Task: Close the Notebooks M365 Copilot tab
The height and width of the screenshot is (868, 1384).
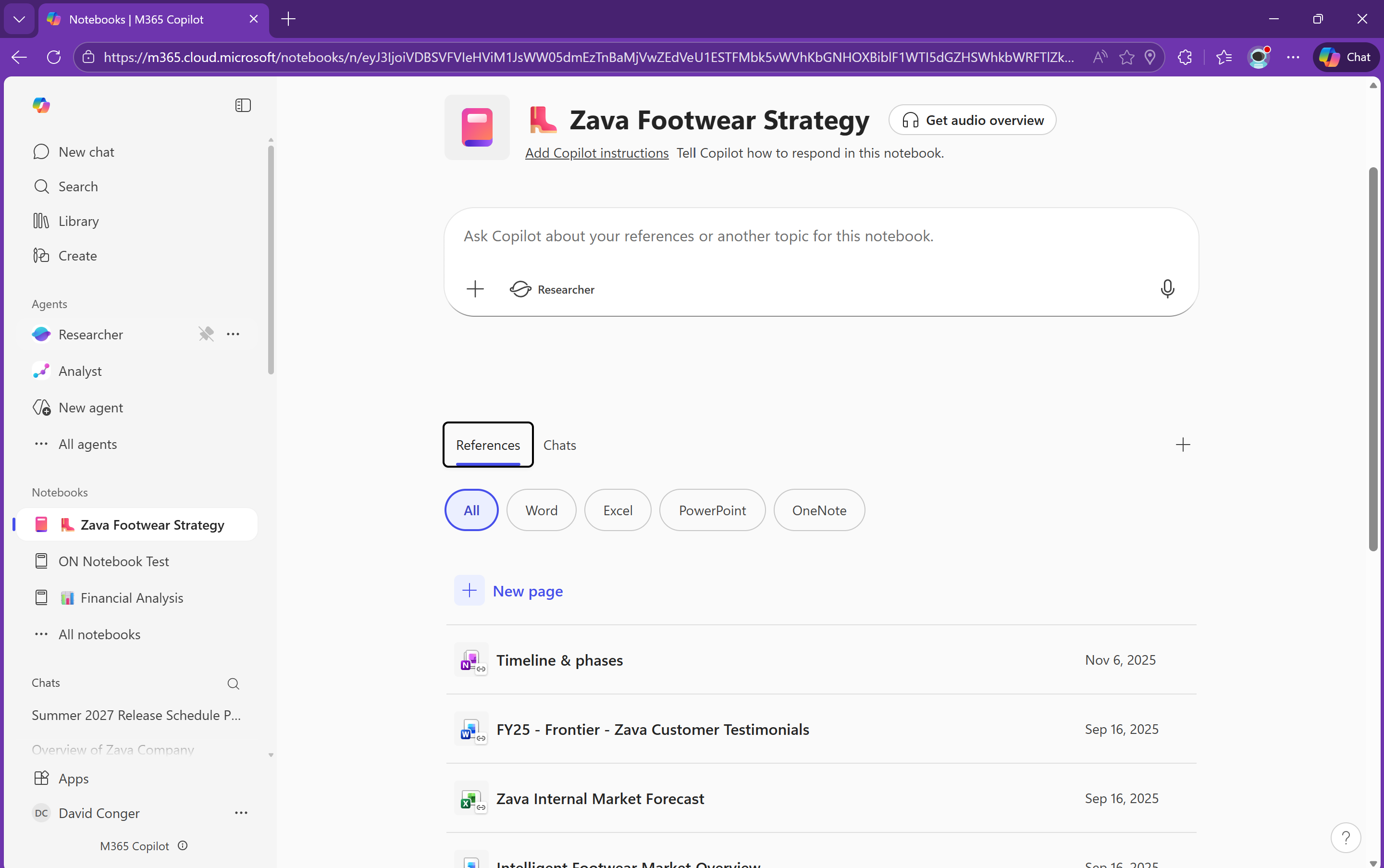Action: [x=254, y=19]
